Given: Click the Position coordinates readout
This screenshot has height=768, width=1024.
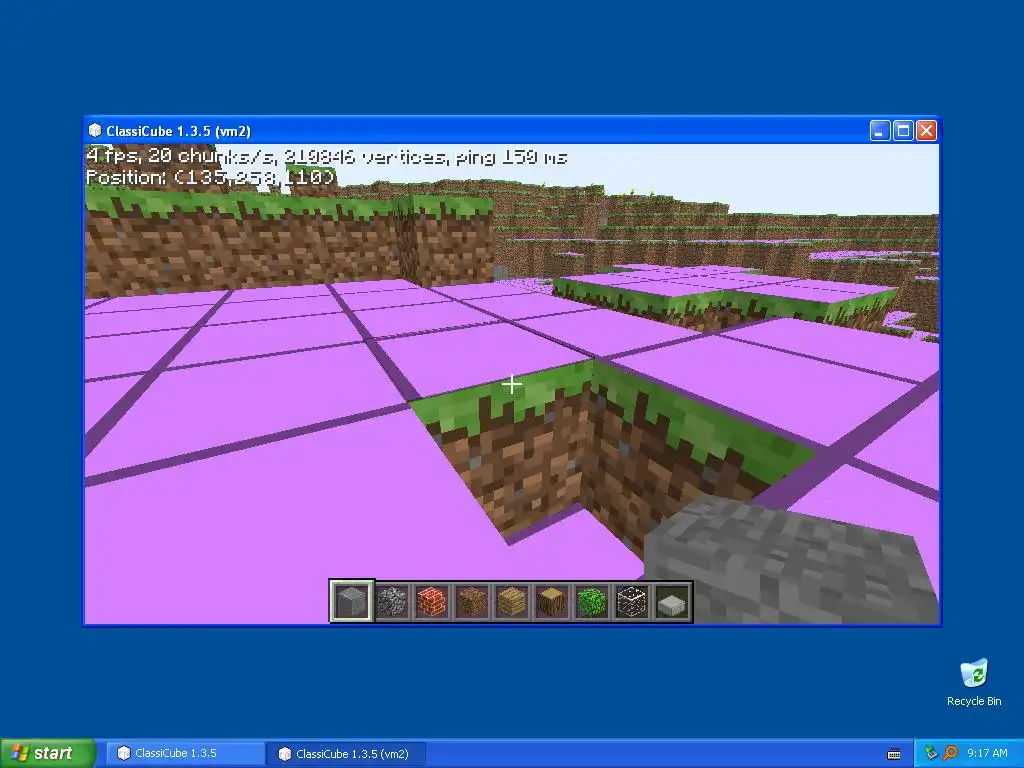Looking at the screenshot, I should [x=211, y=177].
